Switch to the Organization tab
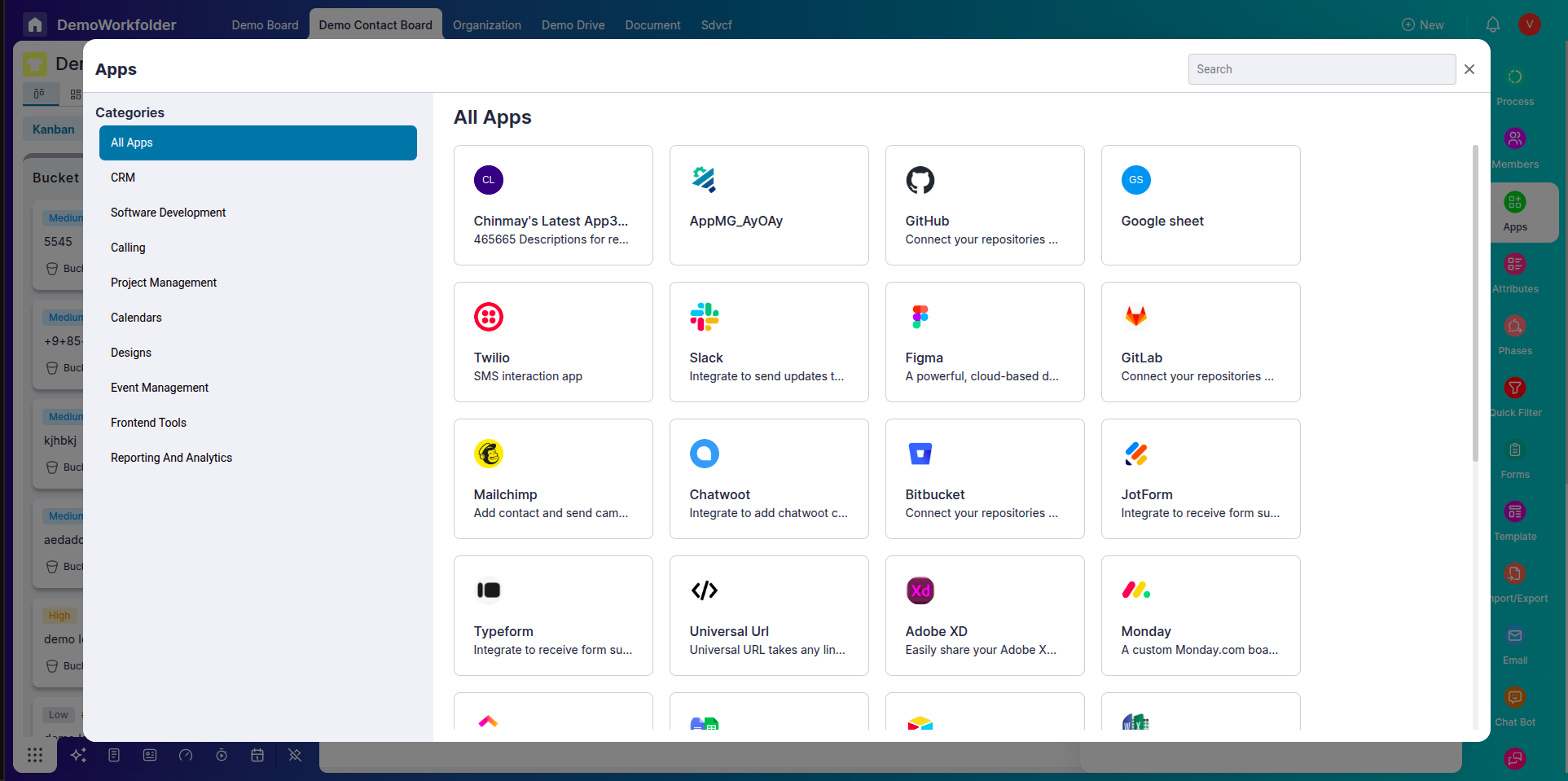Screen dimensions: 1568x781 coord(487,25)
